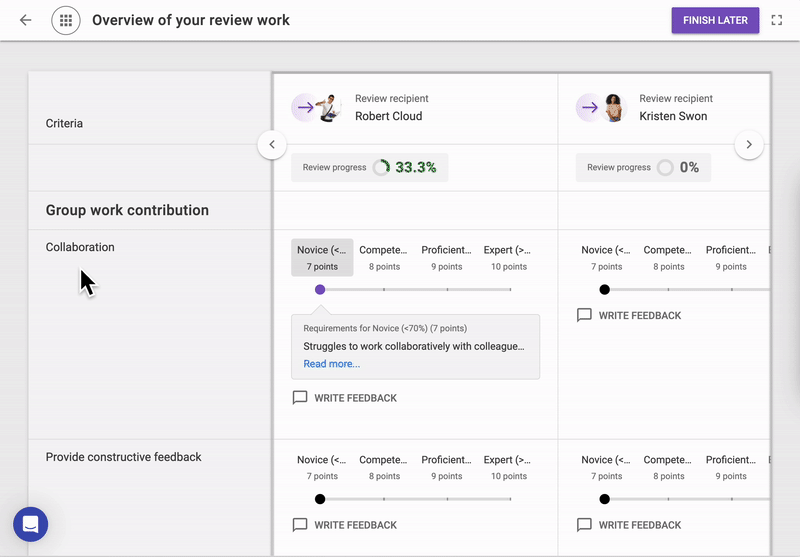
Task: Select Competent for Kristen's constructive feedback criterion
Action: point(668,467)
